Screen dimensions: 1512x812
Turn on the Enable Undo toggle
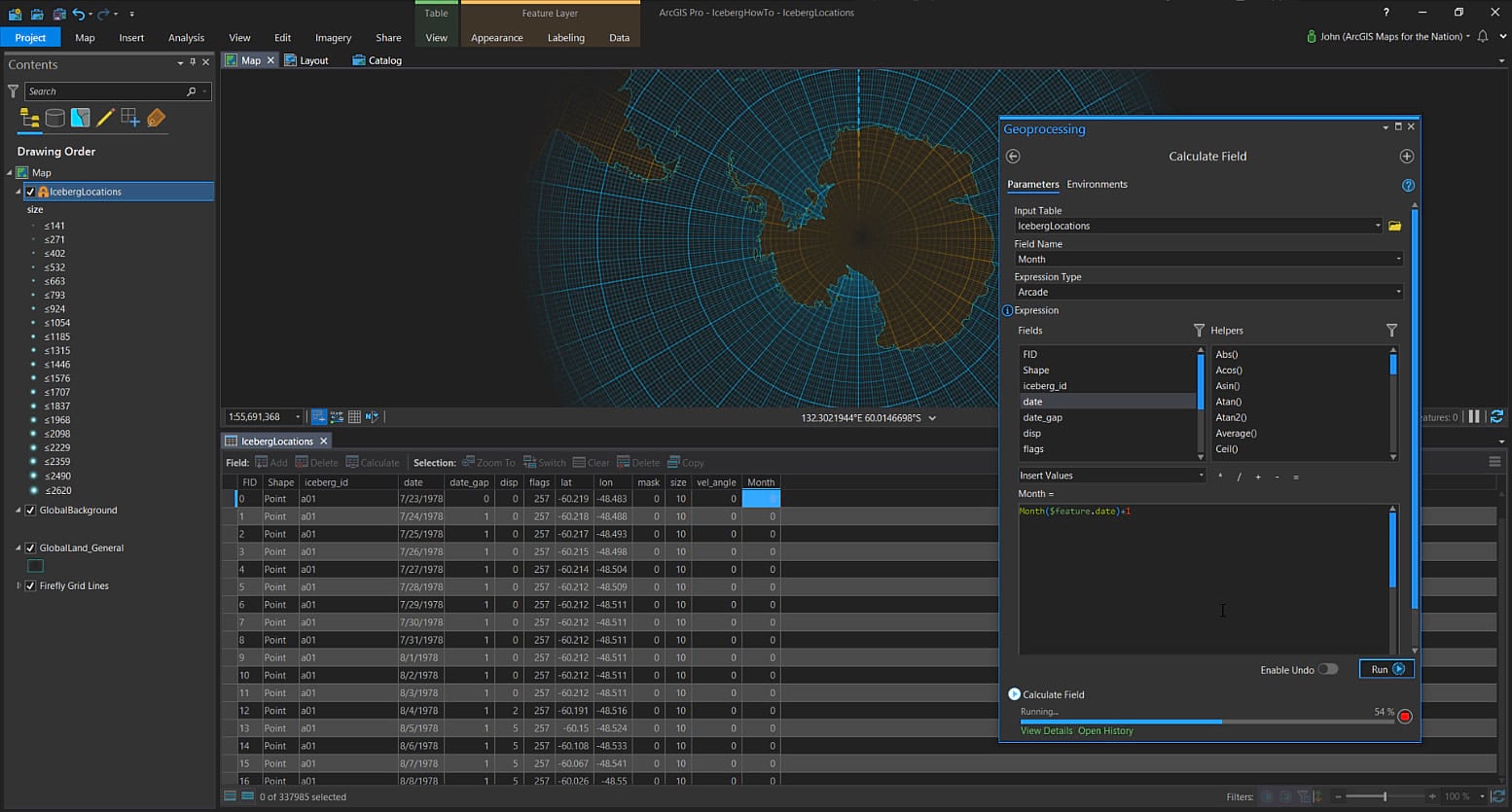tap(1327, 669)
